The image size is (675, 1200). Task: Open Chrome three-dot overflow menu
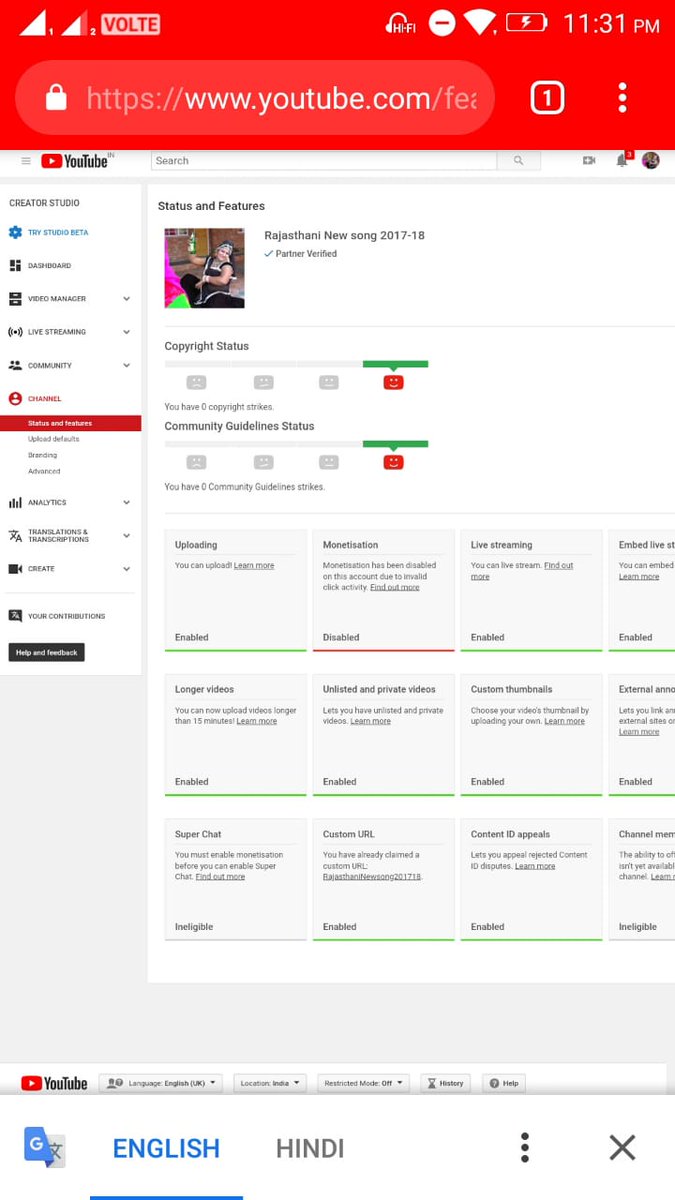point(623,98)
